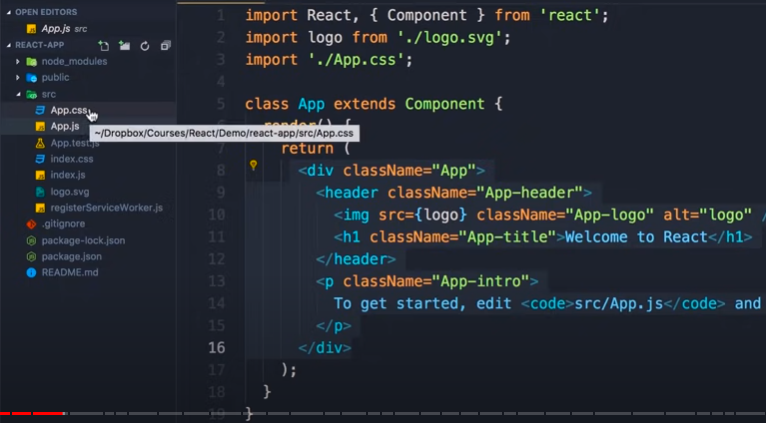Click the closing </div> tag on line 16
Image resolution: width=766 pixels, height=423 pixels.
[325, 348]
